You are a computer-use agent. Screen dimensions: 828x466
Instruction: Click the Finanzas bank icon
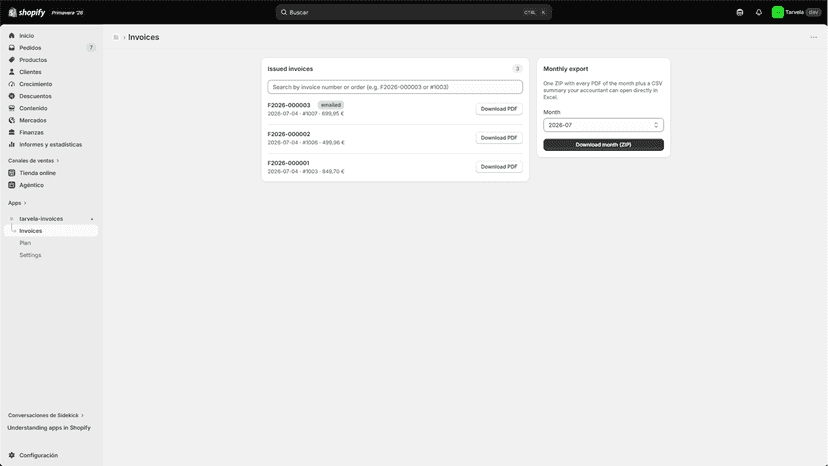12,133
